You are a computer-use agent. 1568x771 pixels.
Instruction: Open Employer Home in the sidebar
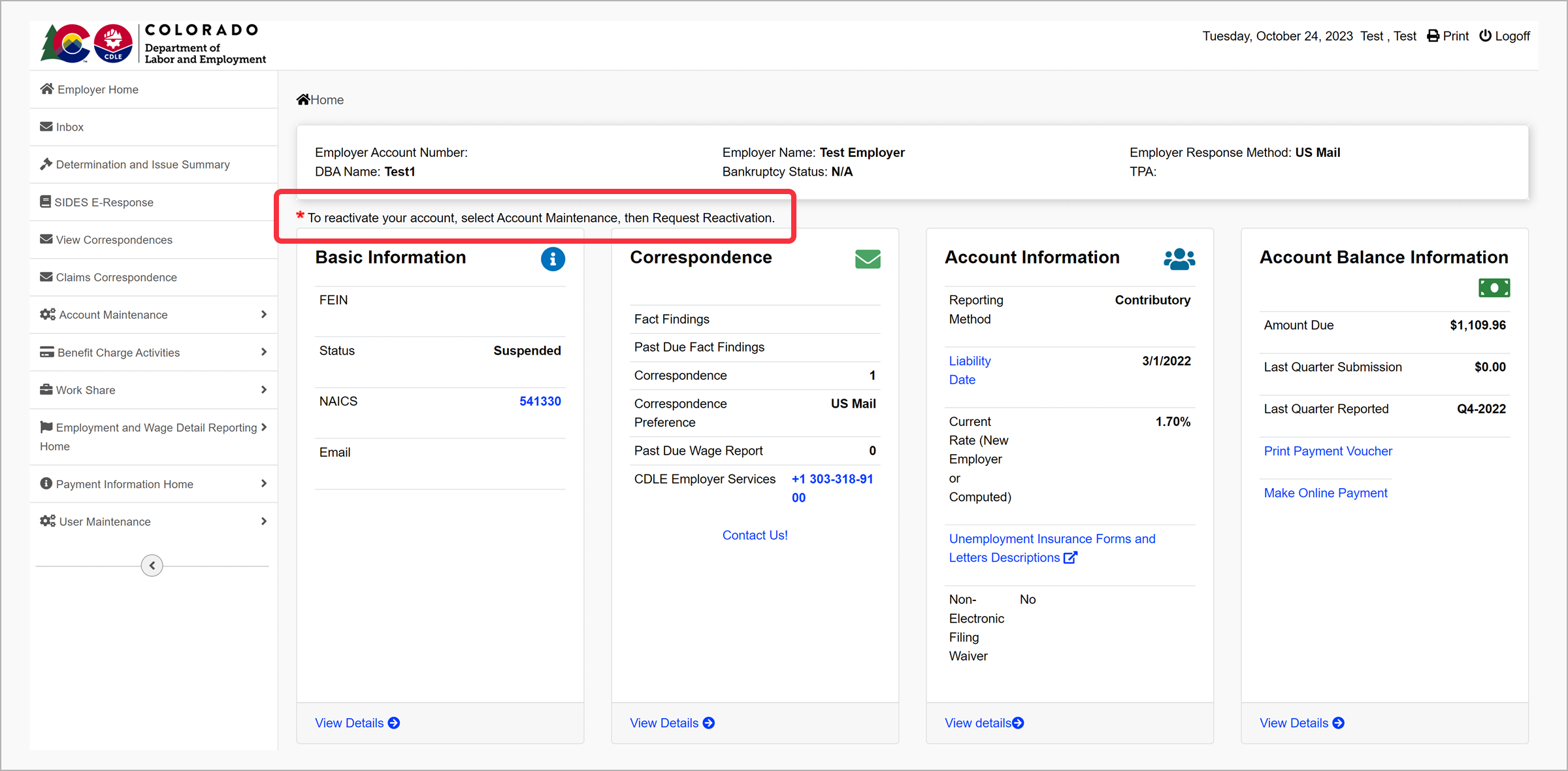pos(154,90)
